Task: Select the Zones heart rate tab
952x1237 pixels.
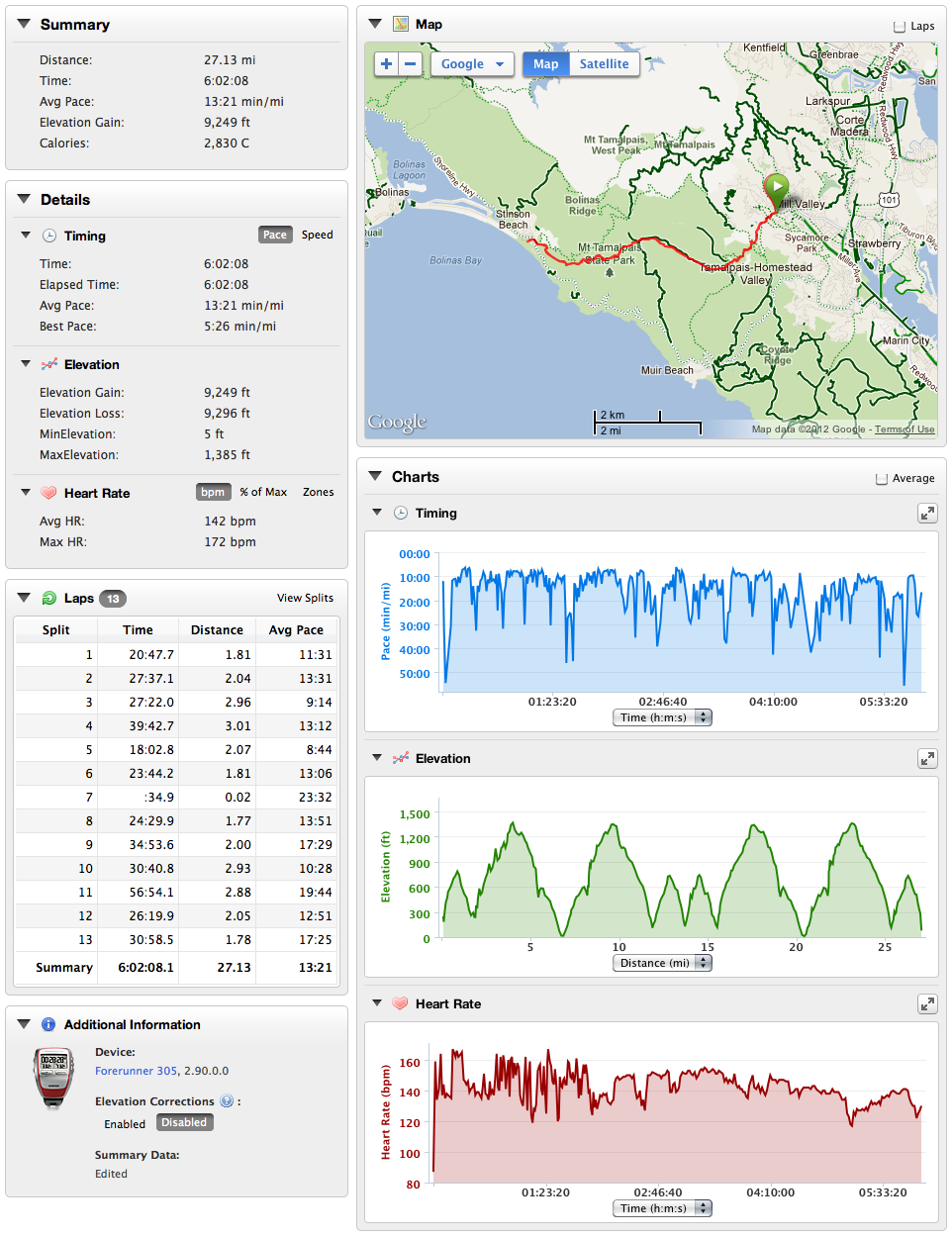Action: pos(318,491)
